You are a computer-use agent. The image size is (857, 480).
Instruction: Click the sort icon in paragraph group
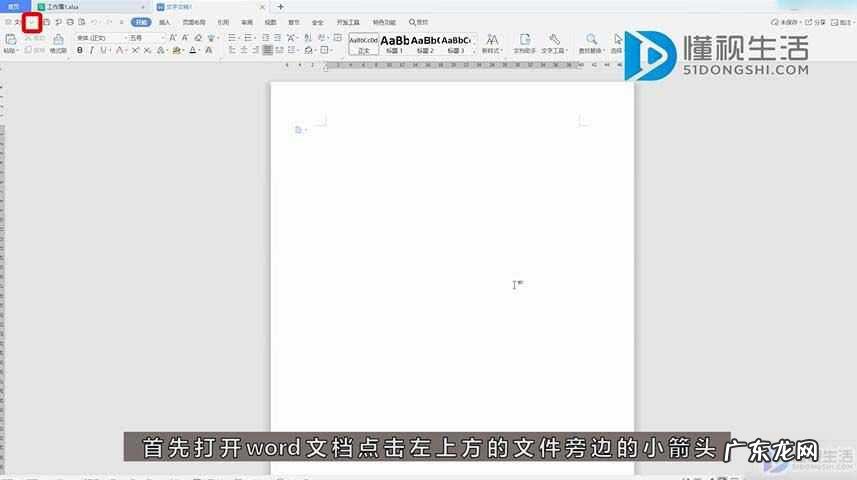(308, 38)
